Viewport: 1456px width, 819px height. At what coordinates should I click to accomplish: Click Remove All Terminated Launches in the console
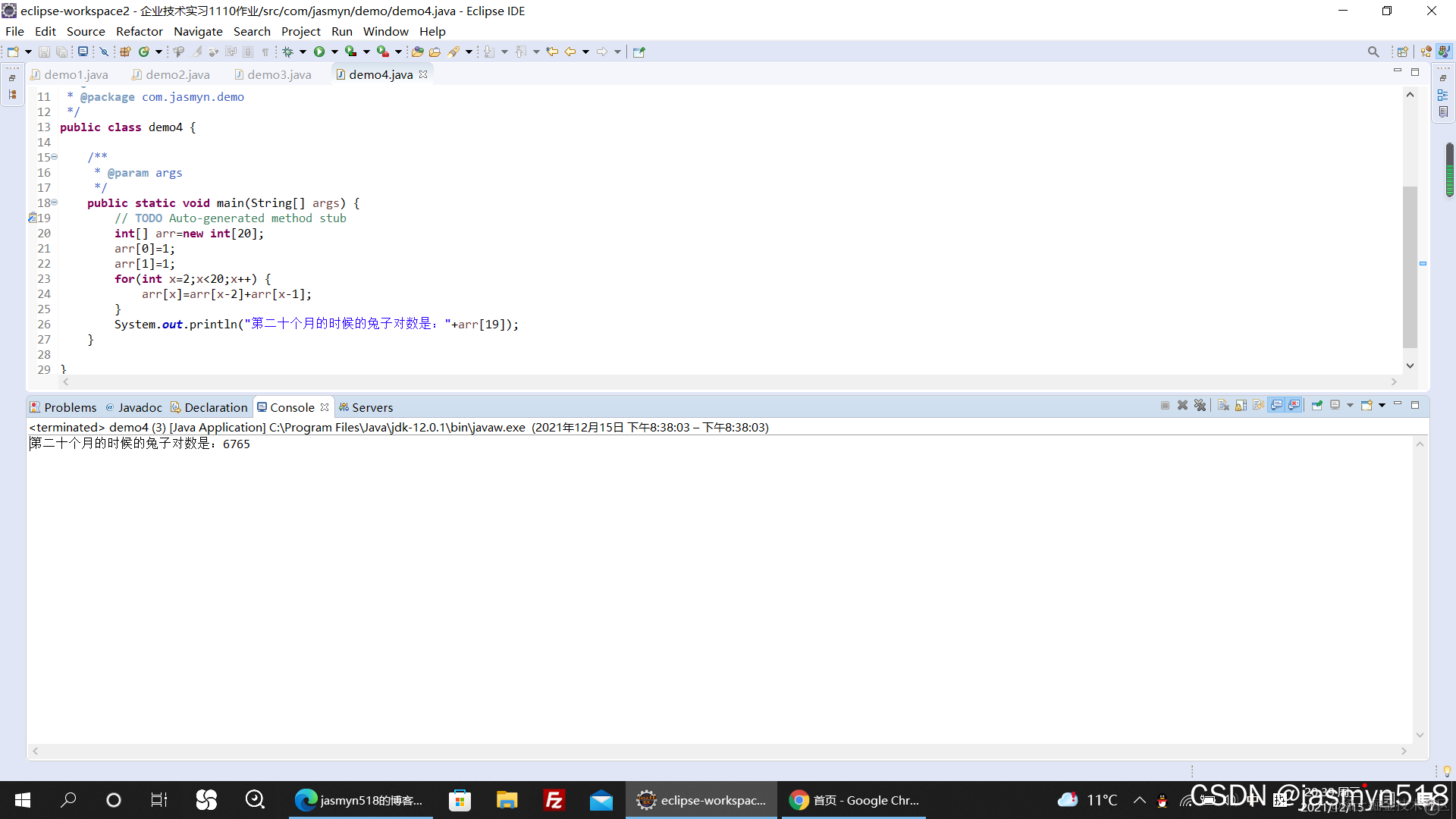(1200, 406)
